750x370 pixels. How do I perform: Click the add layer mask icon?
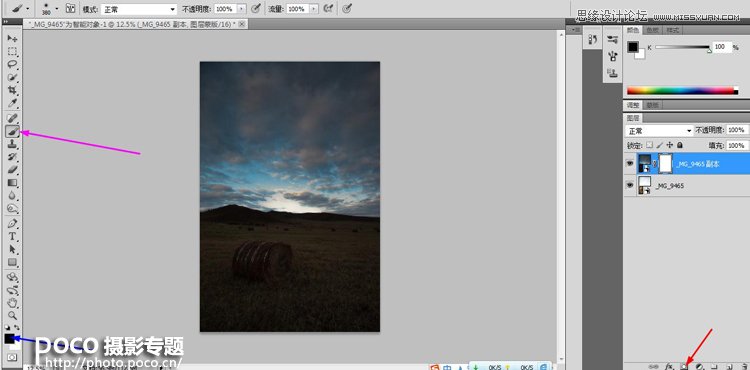pyautogui.click(x=684, y=366)
